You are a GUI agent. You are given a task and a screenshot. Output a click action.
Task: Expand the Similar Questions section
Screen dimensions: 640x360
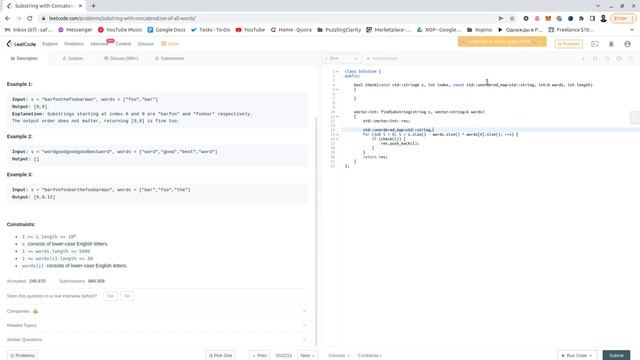click(x=156, y=340)
